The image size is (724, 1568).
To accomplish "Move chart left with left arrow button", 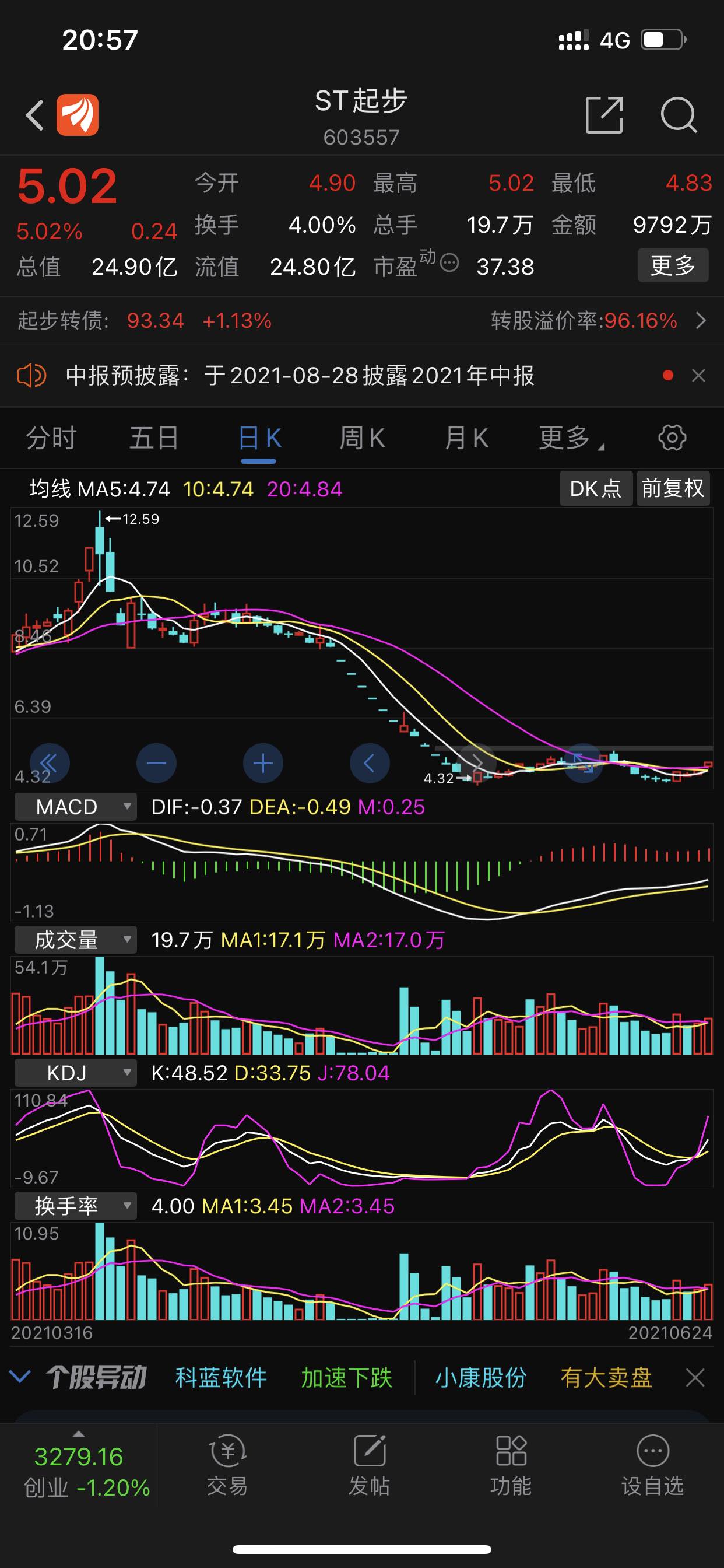I will (x=370, y=764).
